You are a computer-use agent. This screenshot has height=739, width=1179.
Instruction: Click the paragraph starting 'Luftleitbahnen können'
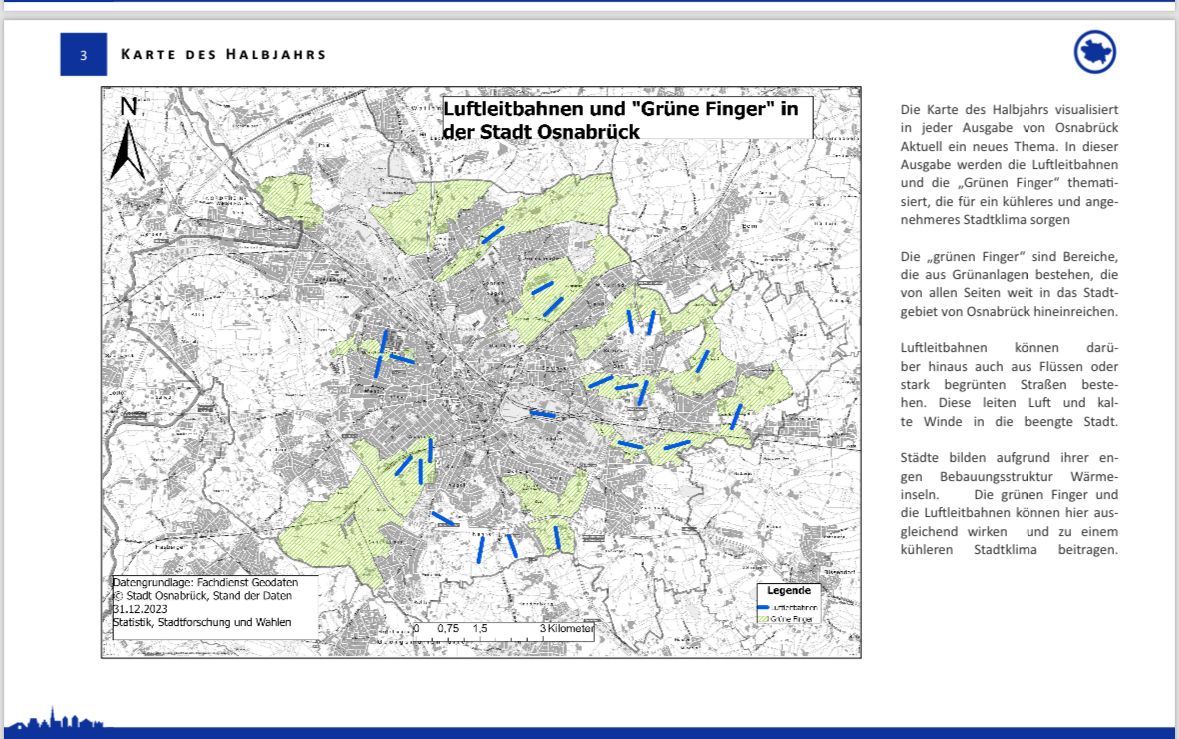coord(1008,384)
